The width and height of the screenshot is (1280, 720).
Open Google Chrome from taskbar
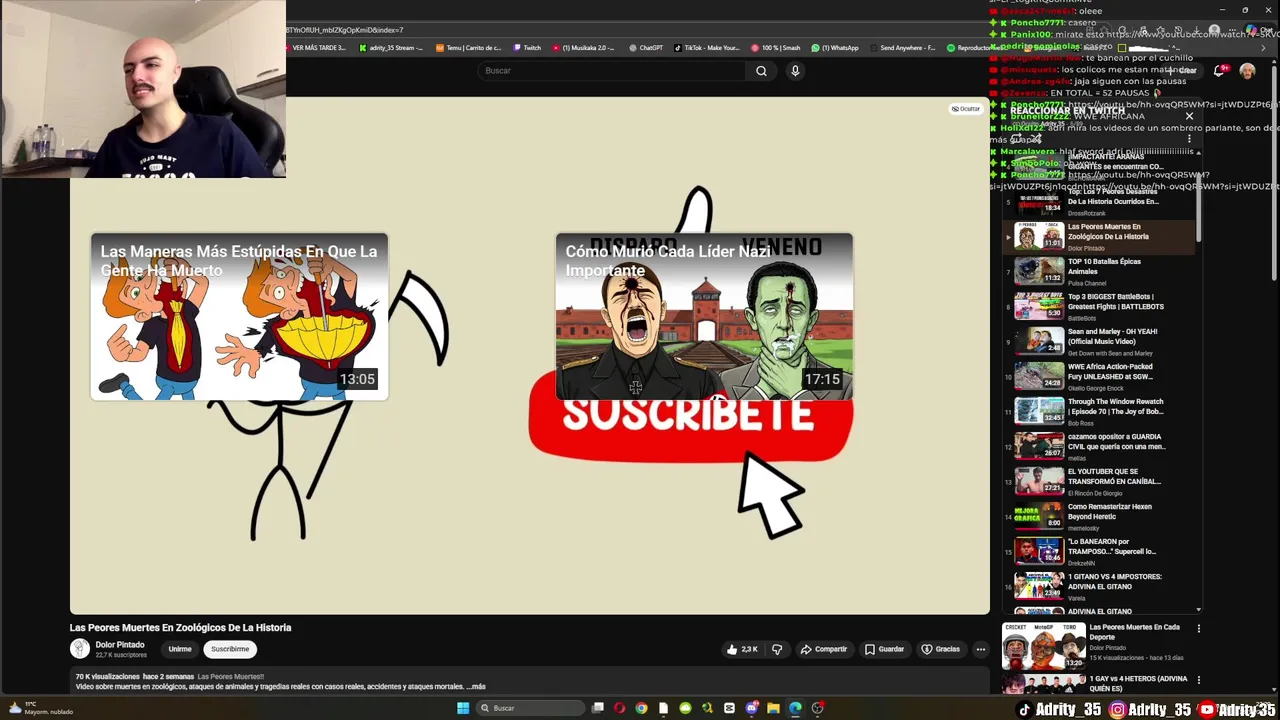[641, 708]
